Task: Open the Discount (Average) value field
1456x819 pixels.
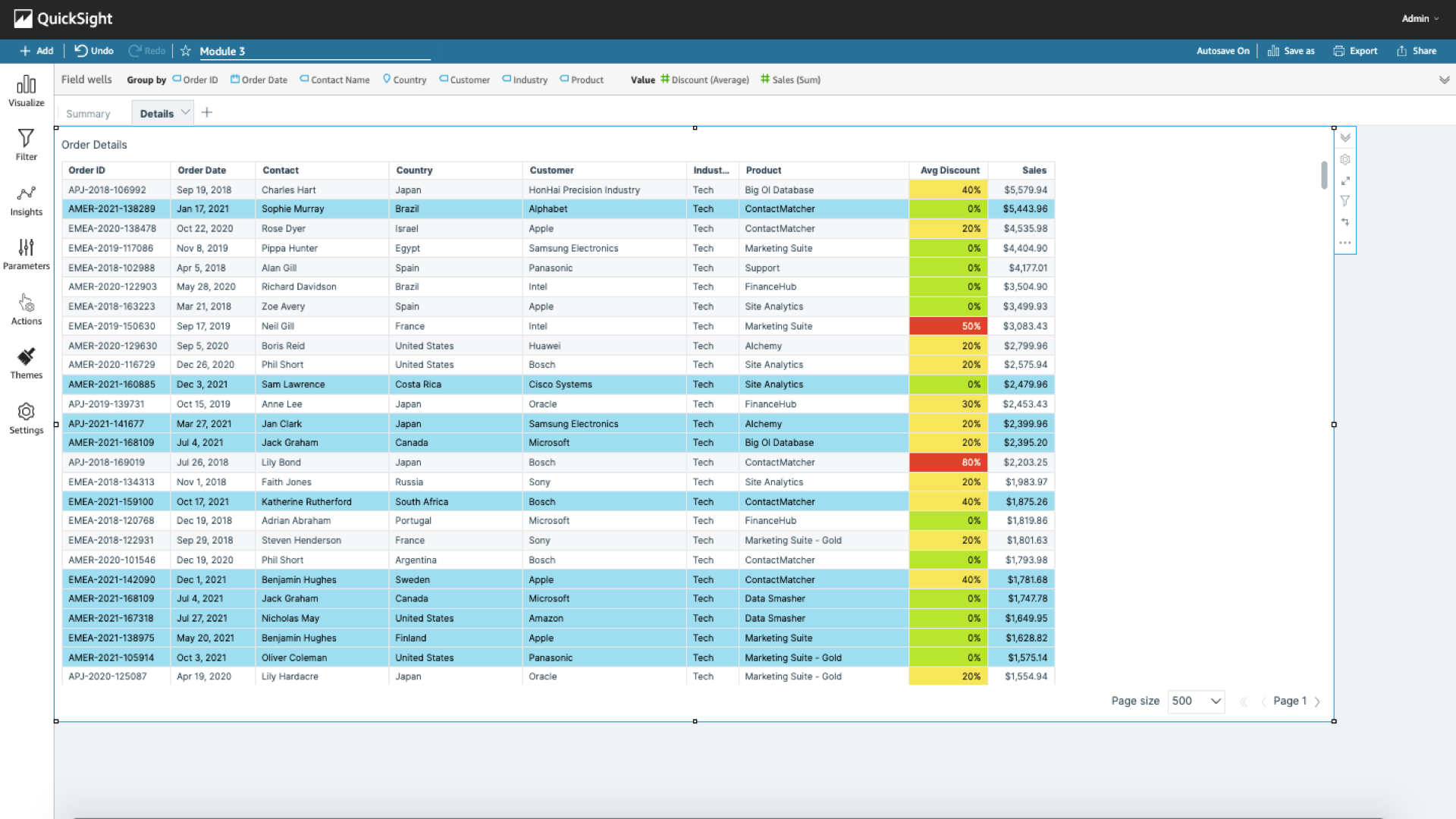Action: [x=704, y=80]
